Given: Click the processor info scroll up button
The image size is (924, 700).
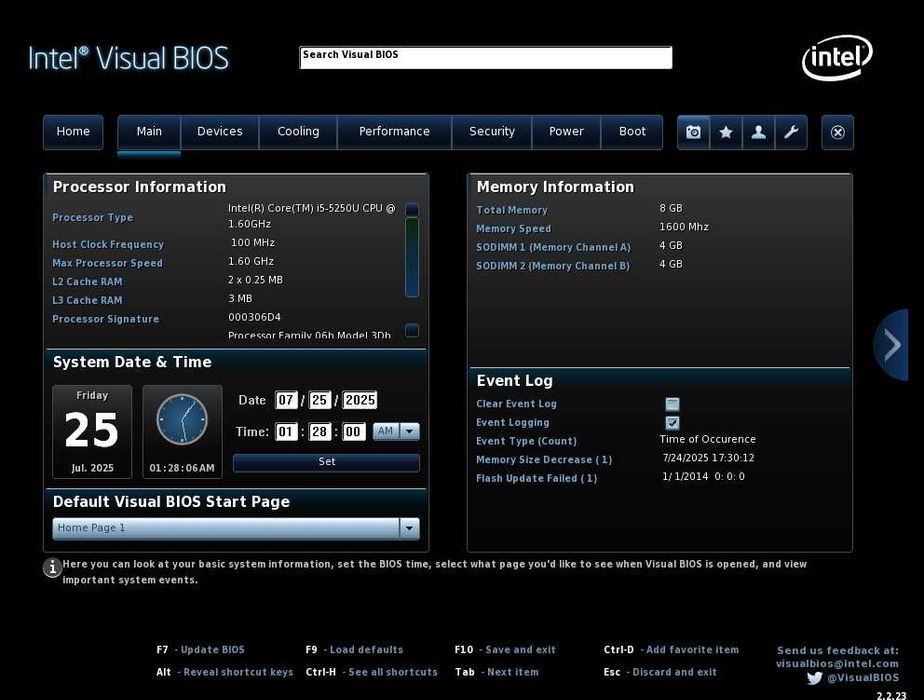Looking at the screenshot, I should [x=412, y=209].
